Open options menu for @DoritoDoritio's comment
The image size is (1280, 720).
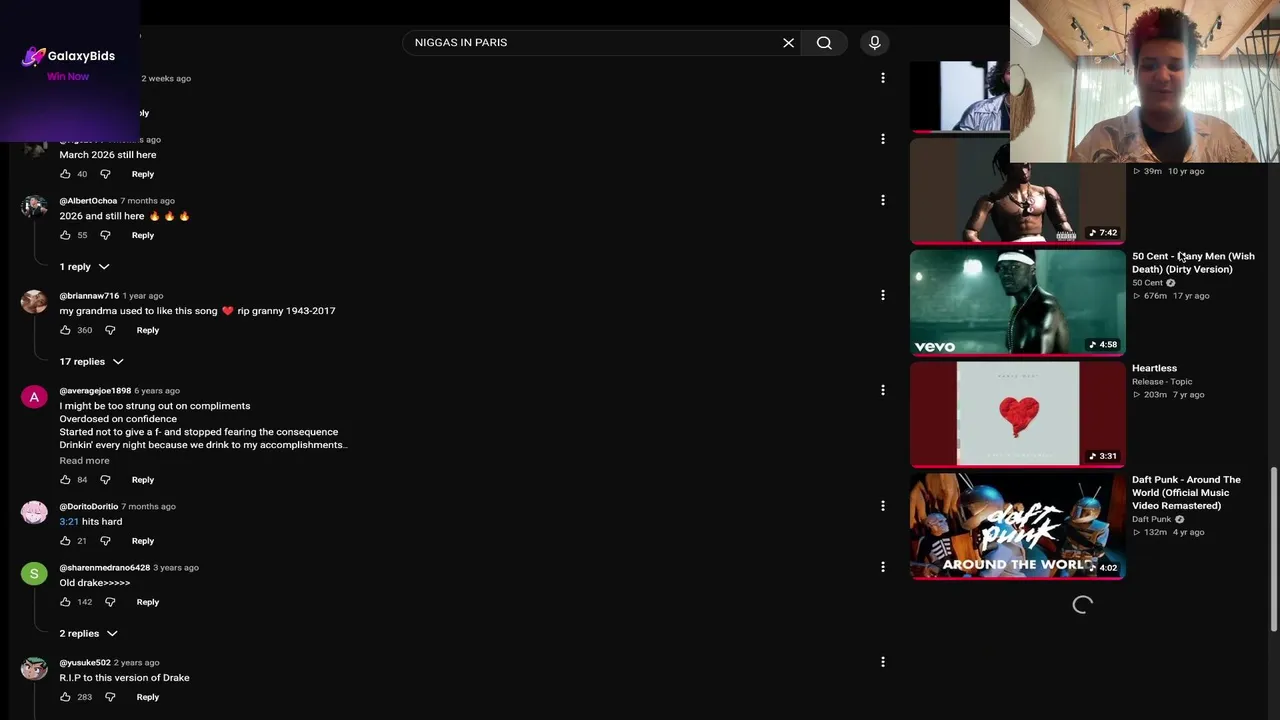[x=883, y=506]
